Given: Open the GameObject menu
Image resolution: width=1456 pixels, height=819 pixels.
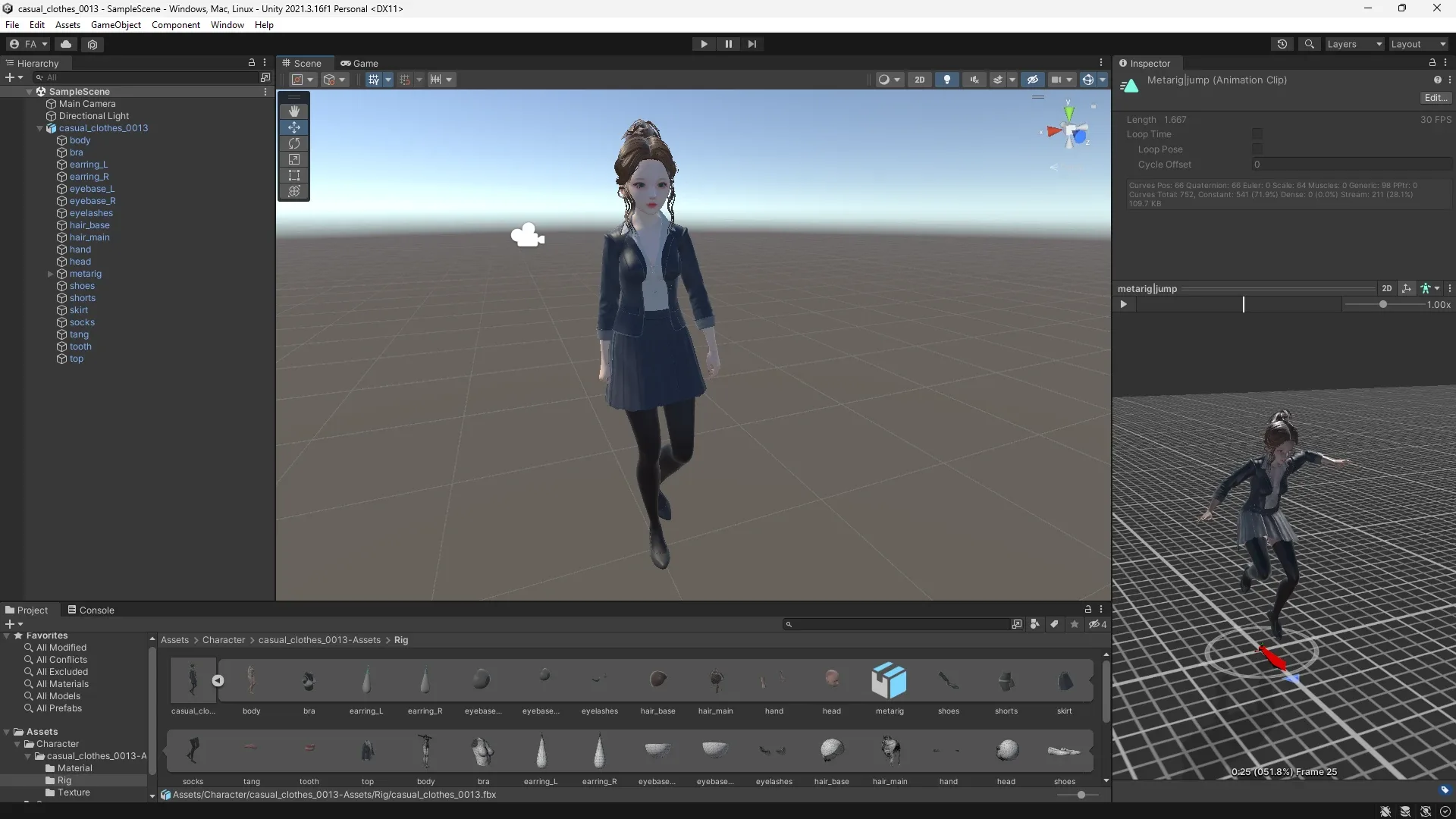Looking at the screenshot, I should click(x=115, y=24).
